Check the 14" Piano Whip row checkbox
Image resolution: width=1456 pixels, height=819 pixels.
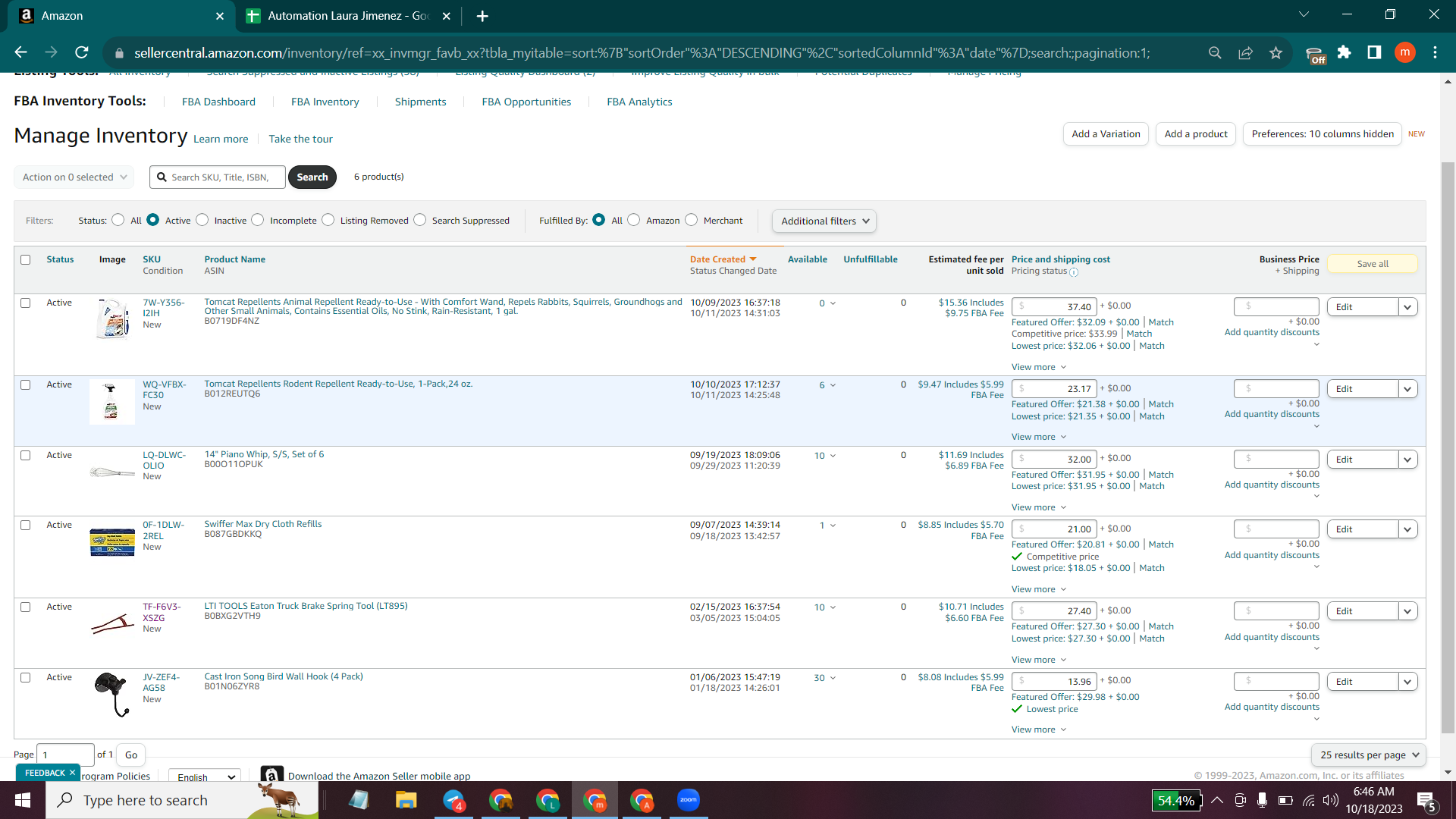(x=26, y=456)
